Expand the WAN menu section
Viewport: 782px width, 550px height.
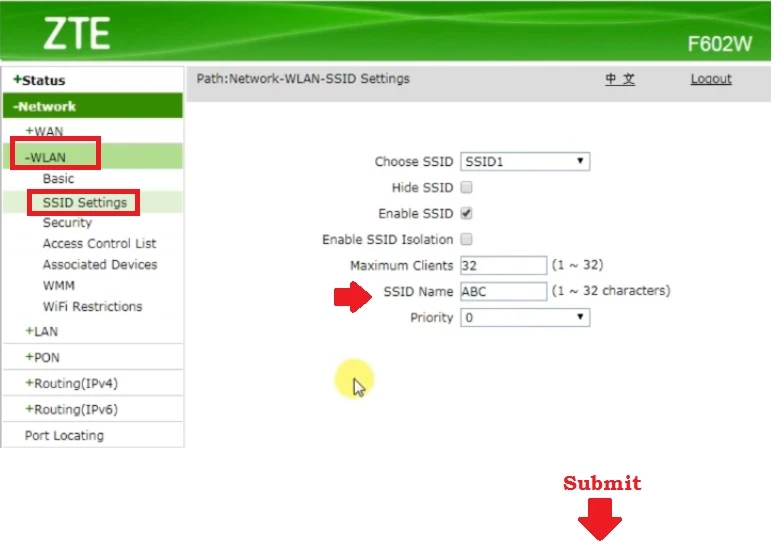43,131
